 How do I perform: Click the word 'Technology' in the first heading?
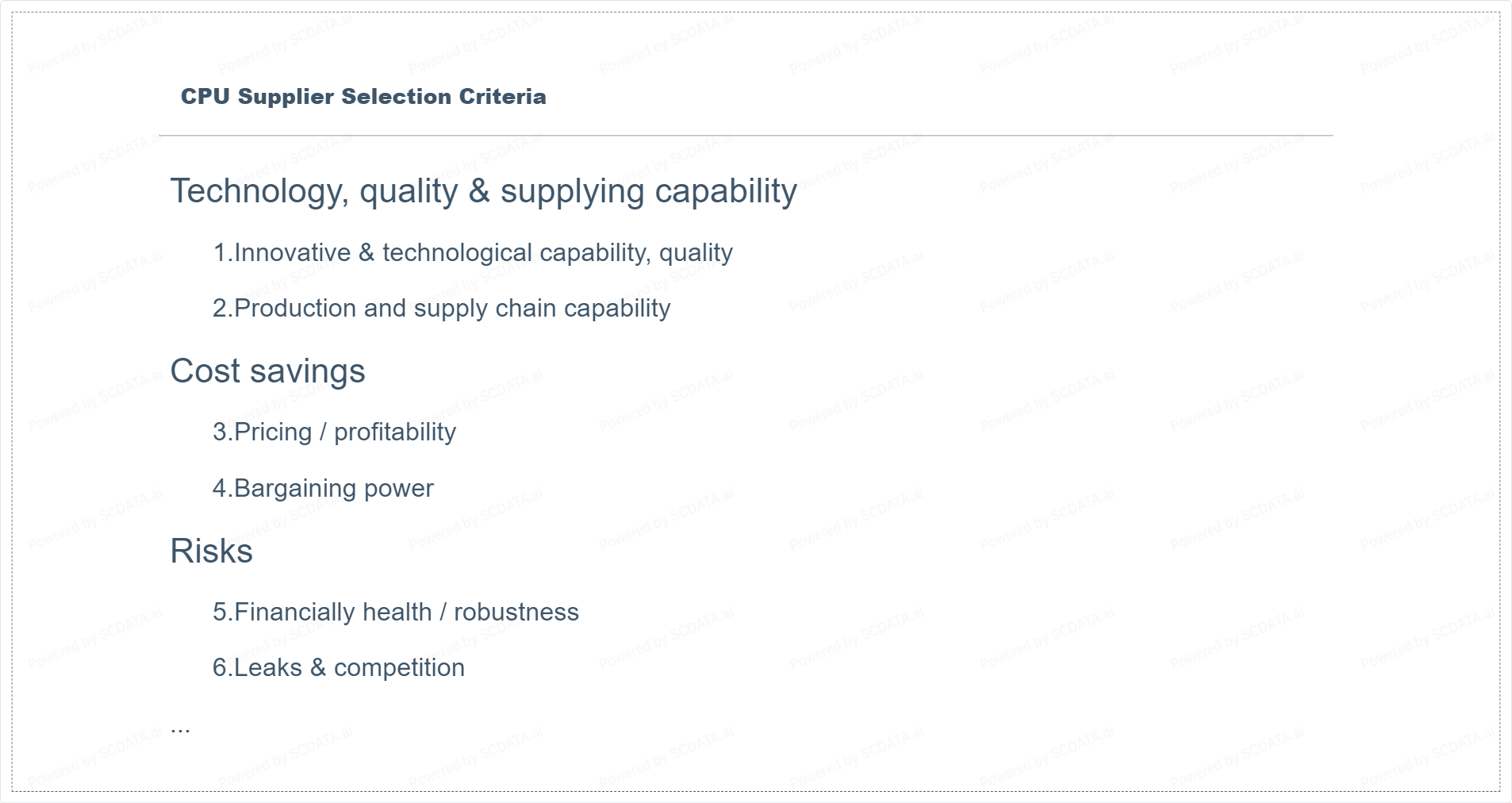(x=259, y=191)
